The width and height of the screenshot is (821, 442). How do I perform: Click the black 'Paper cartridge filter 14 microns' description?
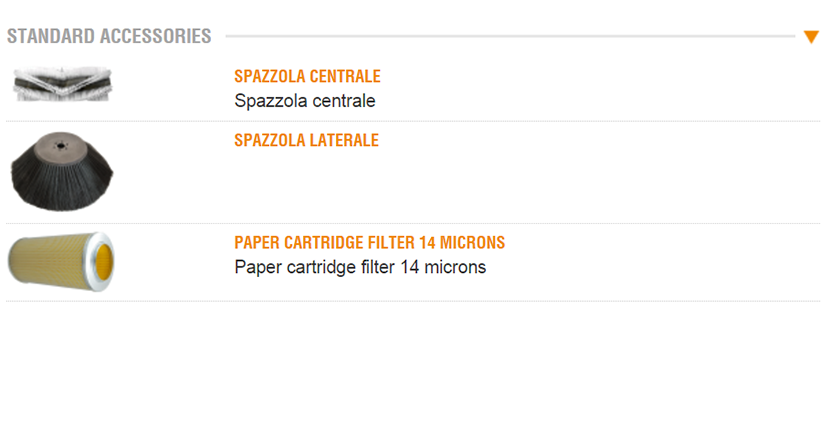pyautogui.click(x=359, y=267)
